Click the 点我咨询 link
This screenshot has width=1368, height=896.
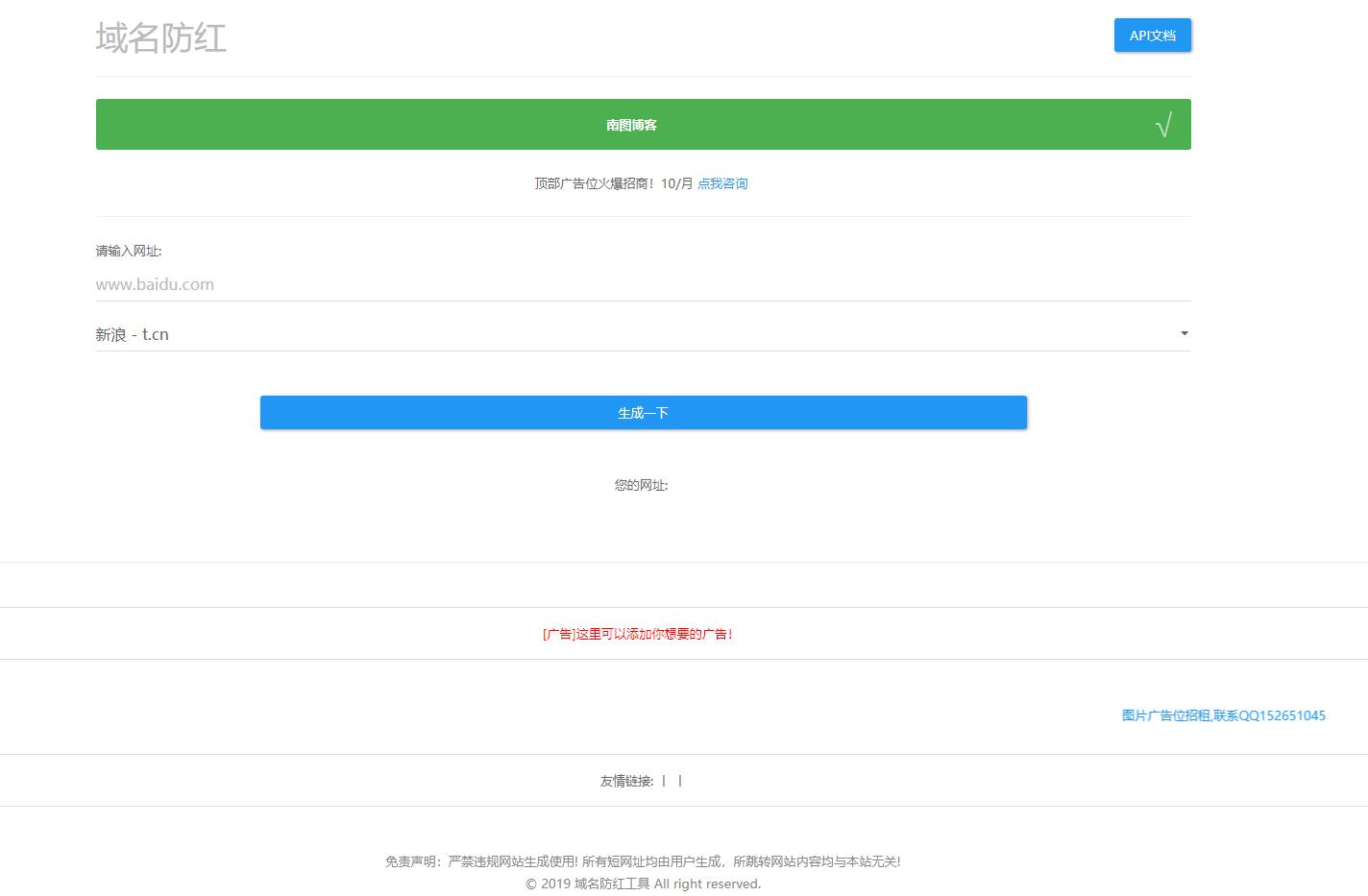pyautogui.click(x=722, y=183)
